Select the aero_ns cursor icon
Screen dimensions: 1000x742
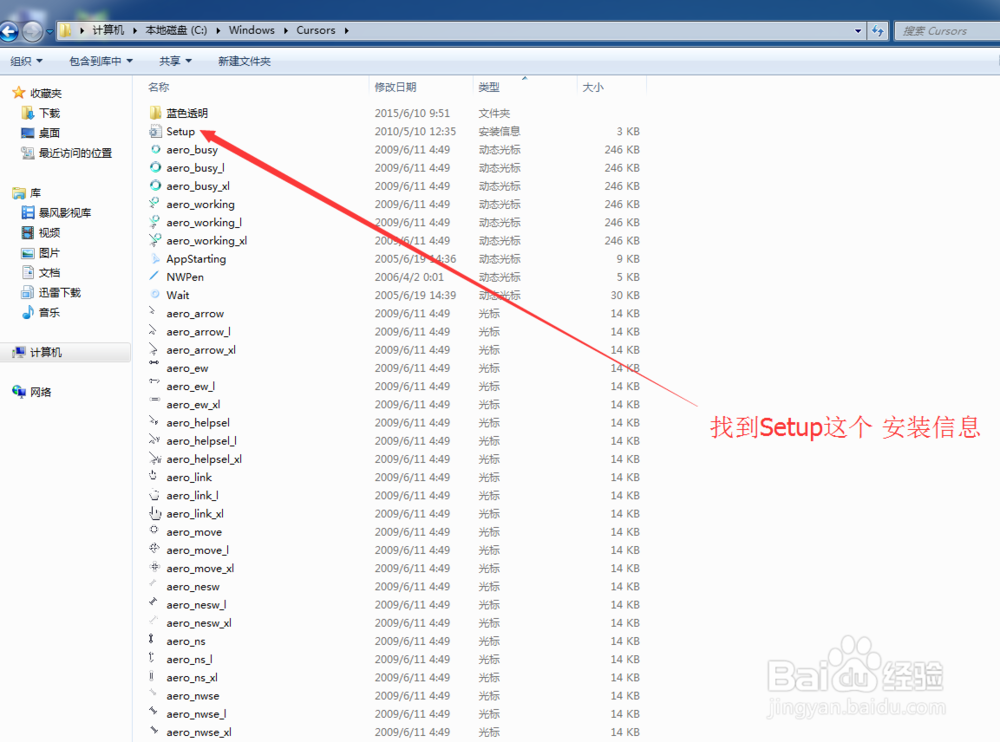tap(151, 639)
